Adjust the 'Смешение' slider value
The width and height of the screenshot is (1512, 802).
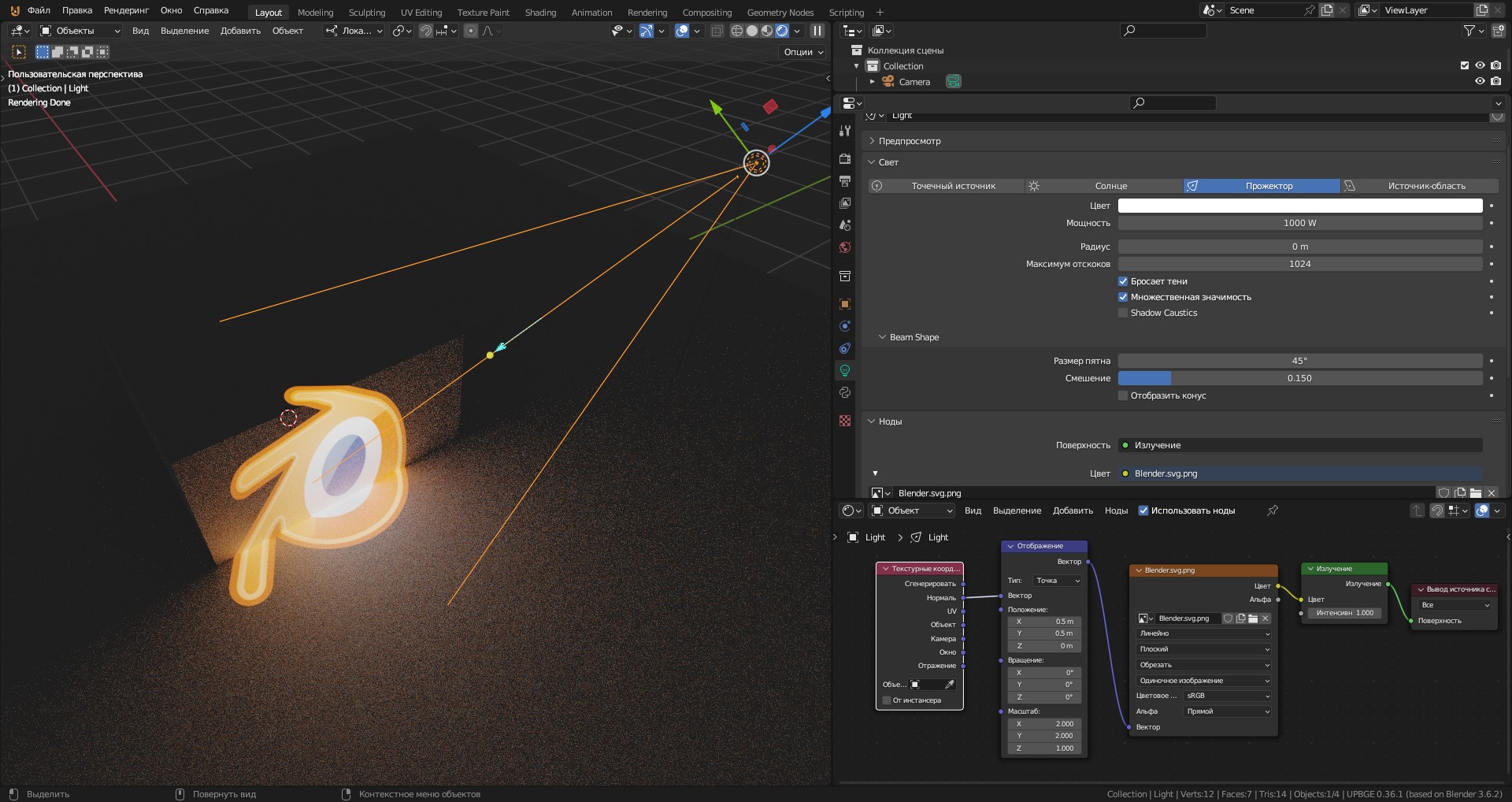(1299, 378)
